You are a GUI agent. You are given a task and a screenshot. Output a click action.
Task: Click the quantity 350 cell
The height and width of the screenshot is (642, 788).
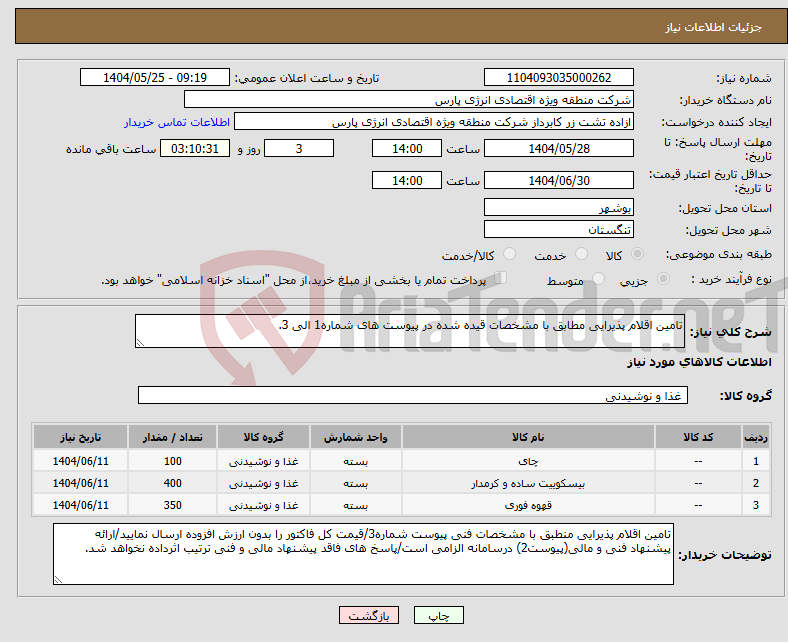pos(172,505)
